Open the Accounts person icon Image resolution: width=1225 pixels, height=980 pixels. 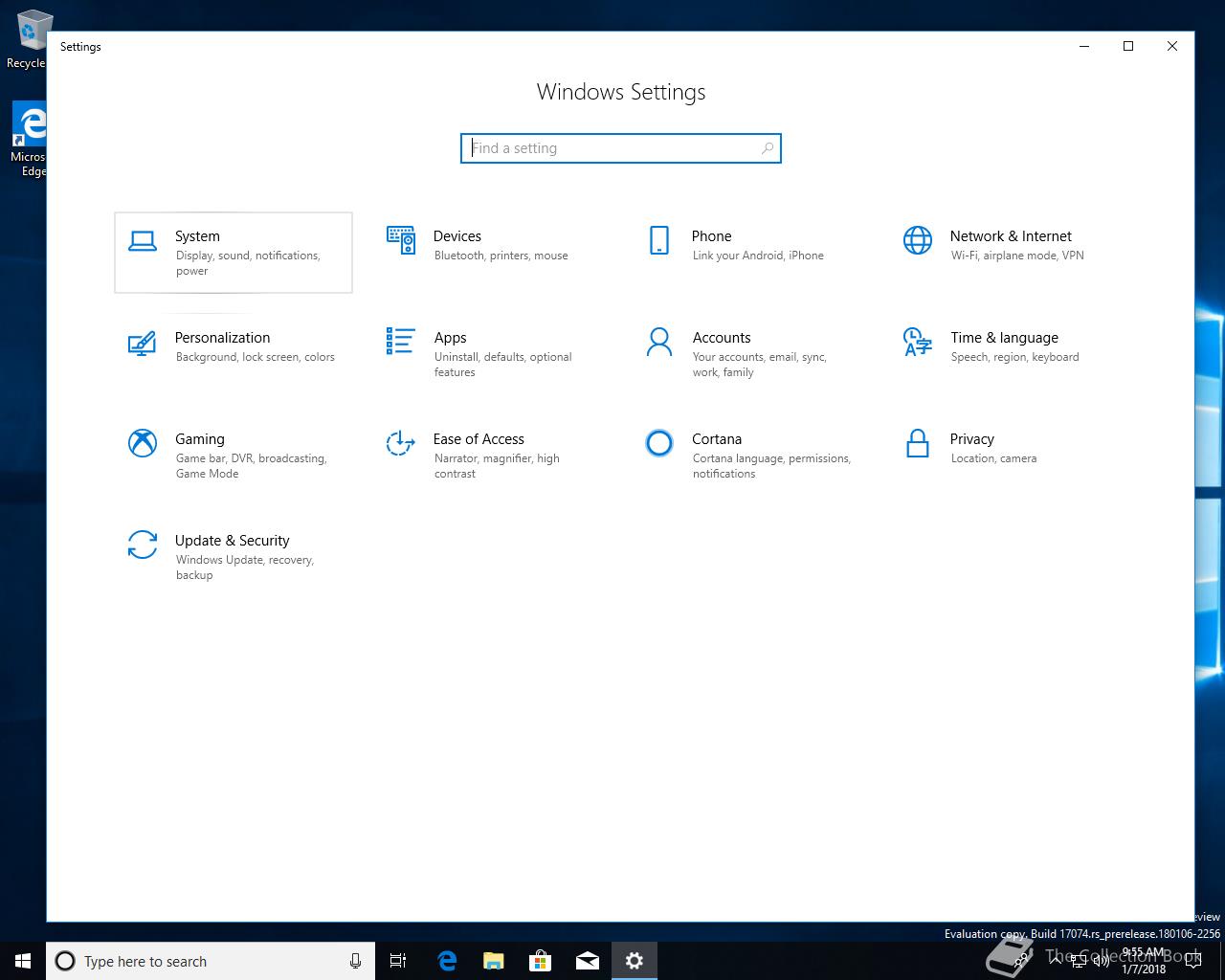pos(659,342)
